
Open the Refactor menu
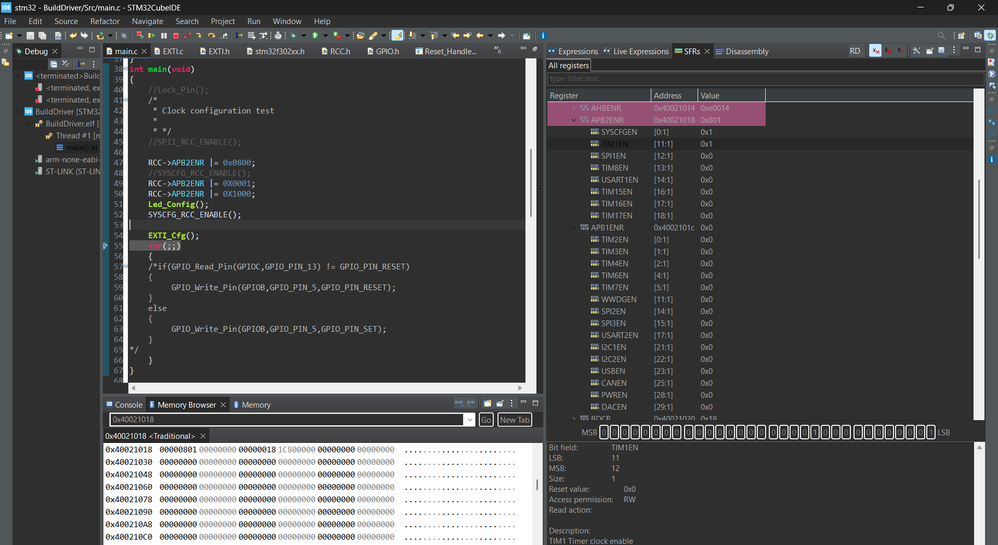pyautogui.click(x=105, y=21)
